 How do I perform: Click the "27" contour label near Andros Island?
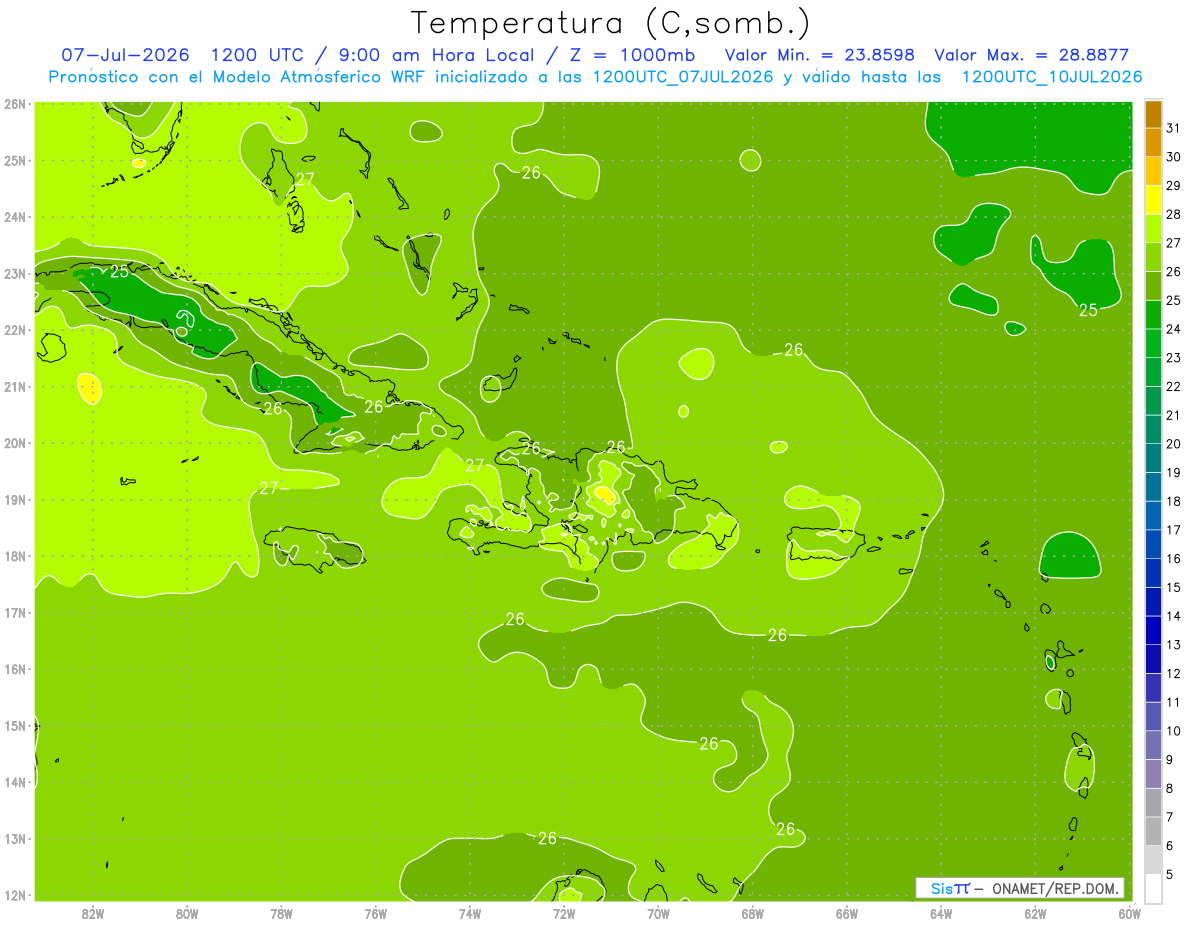305,180
